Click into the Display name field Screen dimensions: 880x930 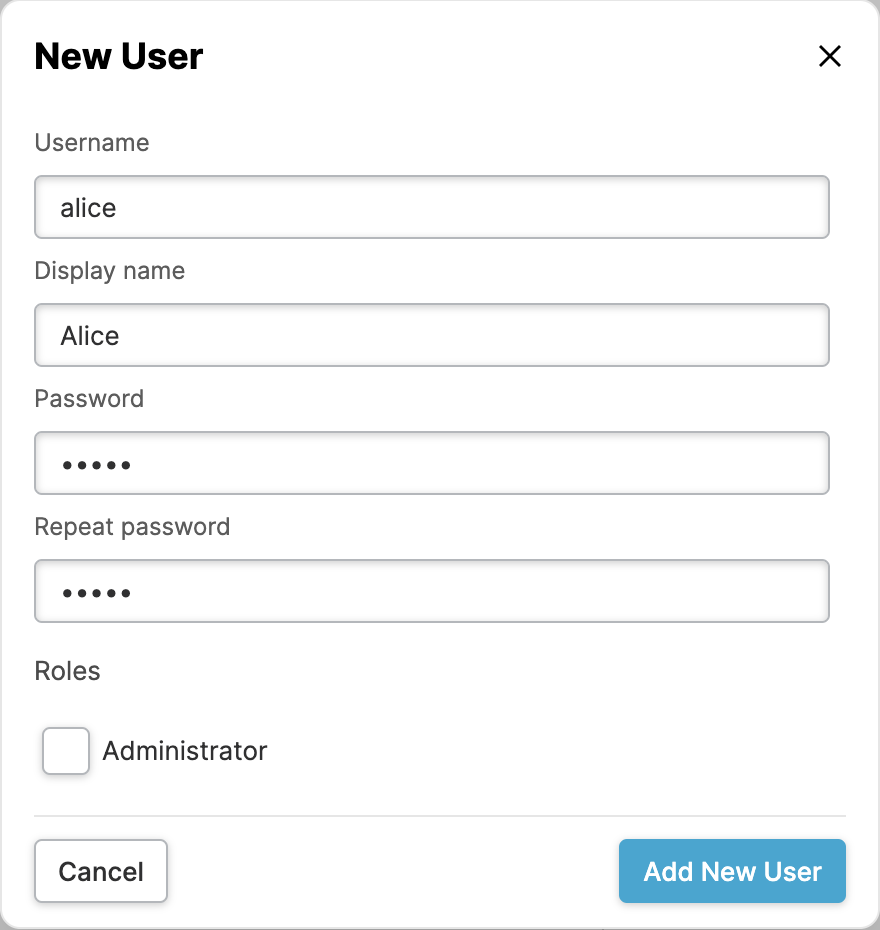[432, 336]
